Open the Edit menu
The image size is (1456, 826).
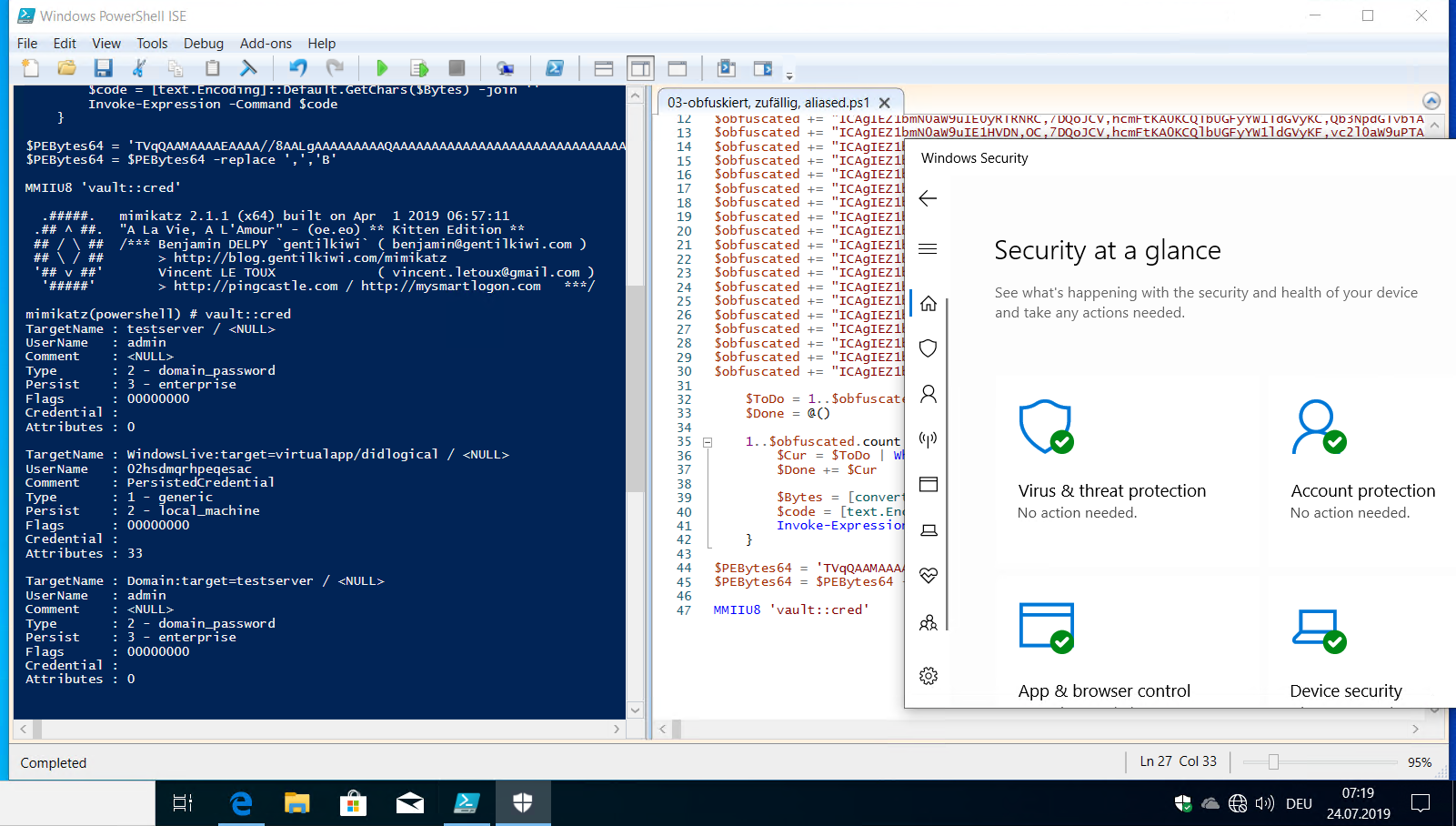[x=65, y=43]
